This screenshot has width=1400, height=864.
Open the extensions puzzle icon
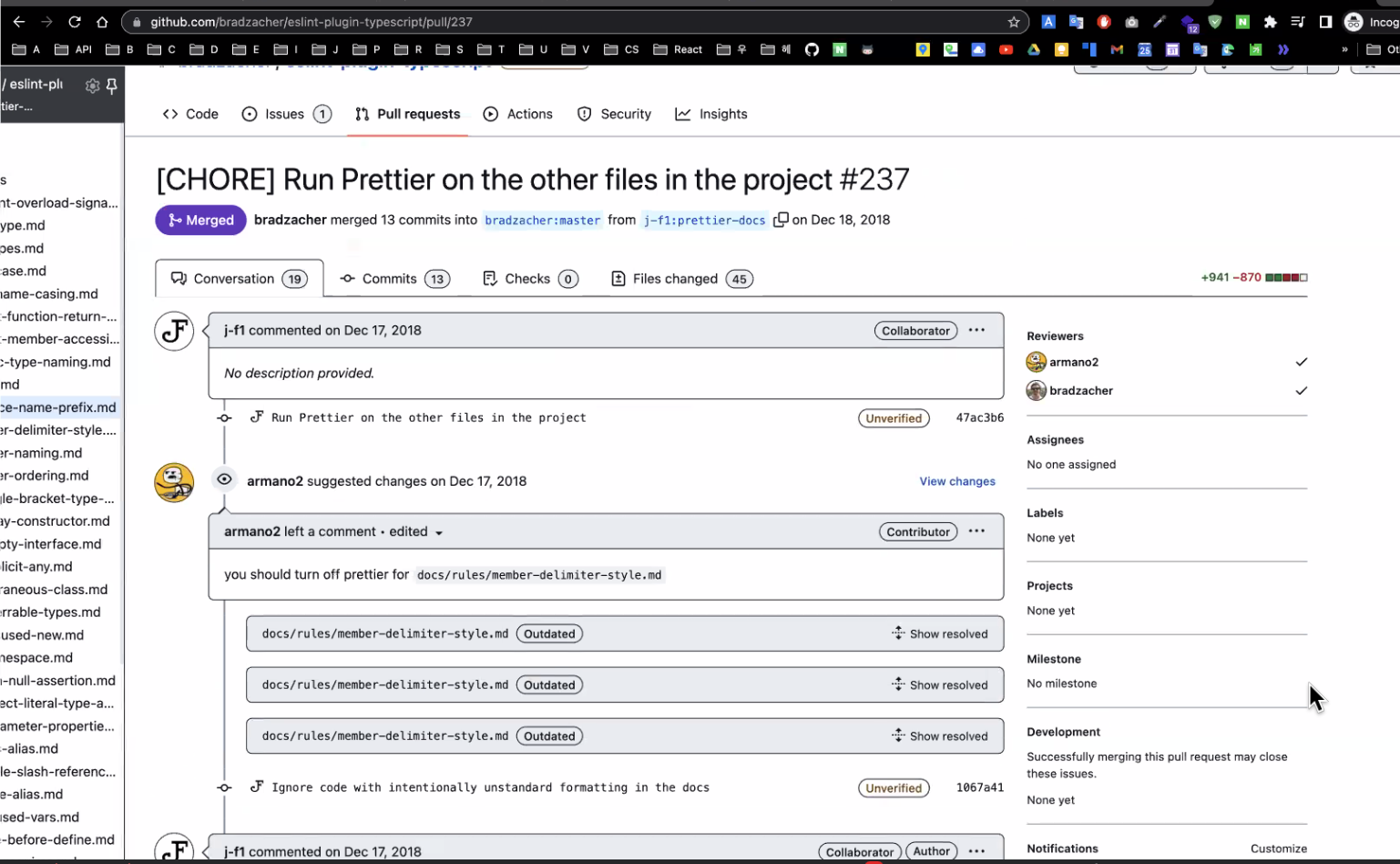(x=1270, y=22)
